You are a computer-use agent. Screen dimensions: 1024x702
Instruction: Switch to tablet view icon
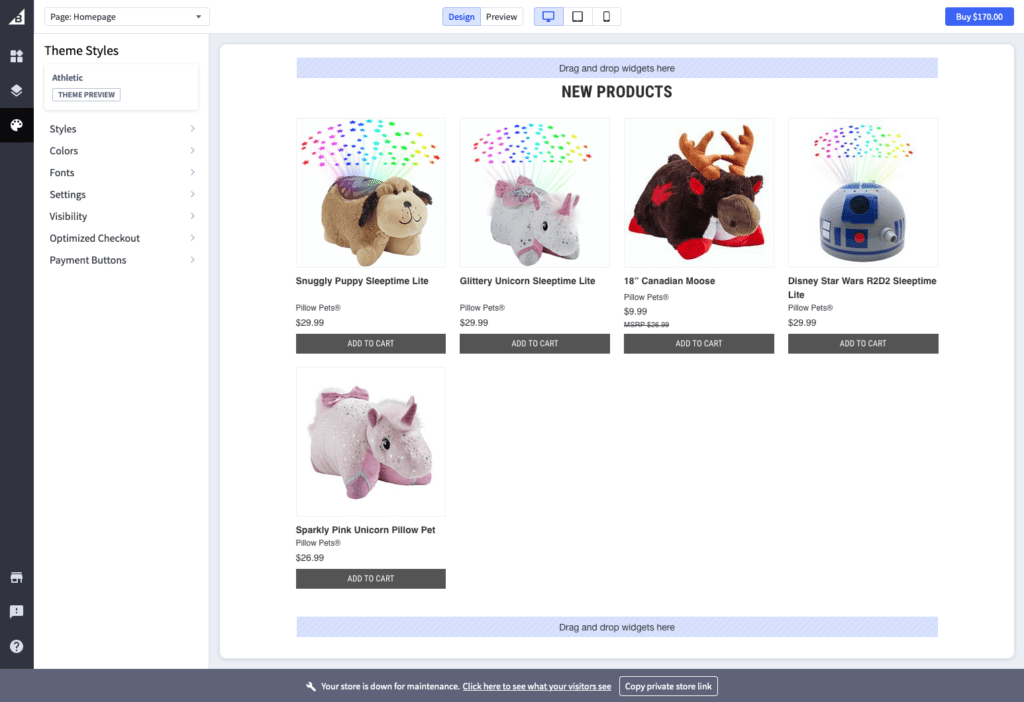[x=577, y=16]
